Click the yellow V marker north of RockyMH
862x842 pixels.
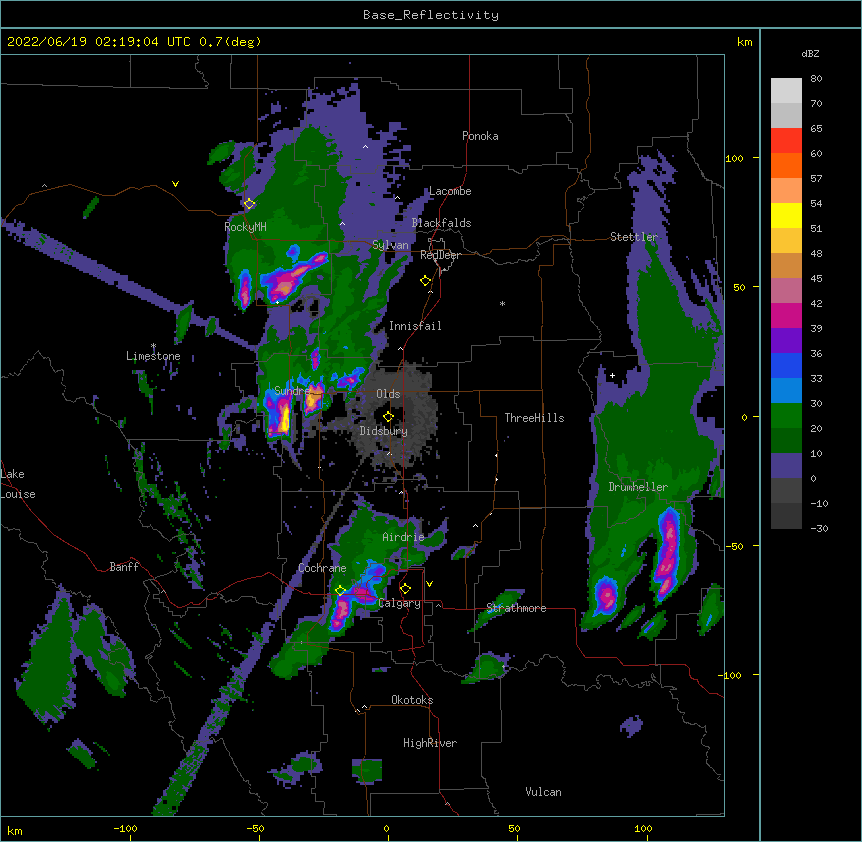tap(175, 184)
